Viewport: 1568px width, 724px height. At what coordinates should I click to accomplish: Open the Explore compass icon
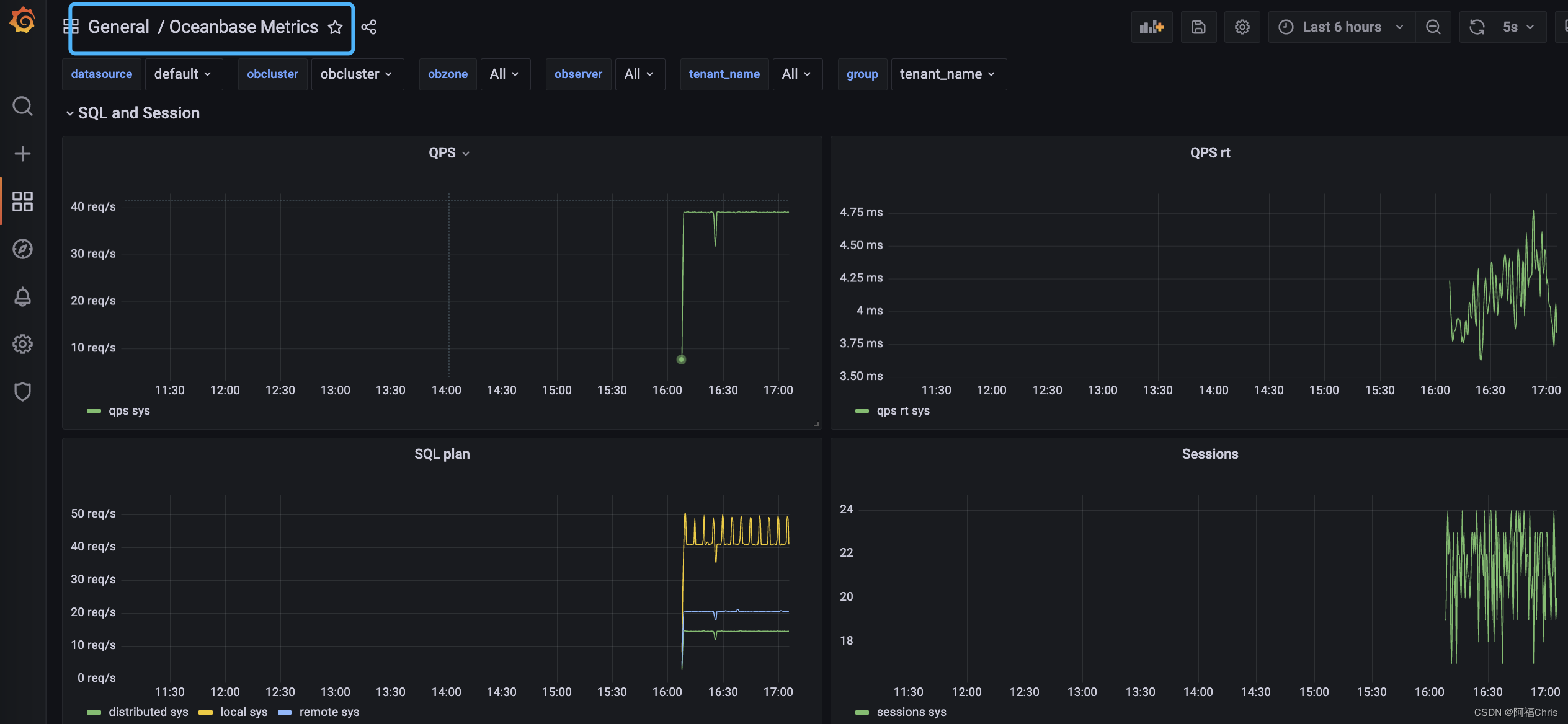pyautogui.click(x=22, y=249)
